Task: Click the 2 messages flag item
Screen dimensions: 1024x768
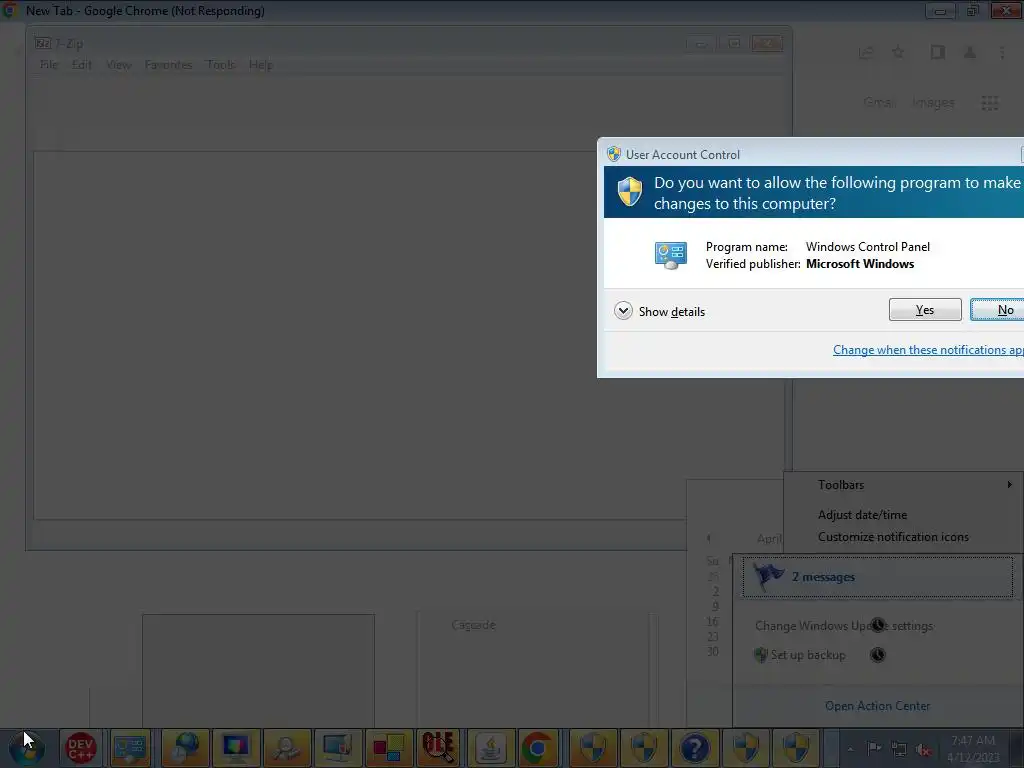Action: click(878, 577)
